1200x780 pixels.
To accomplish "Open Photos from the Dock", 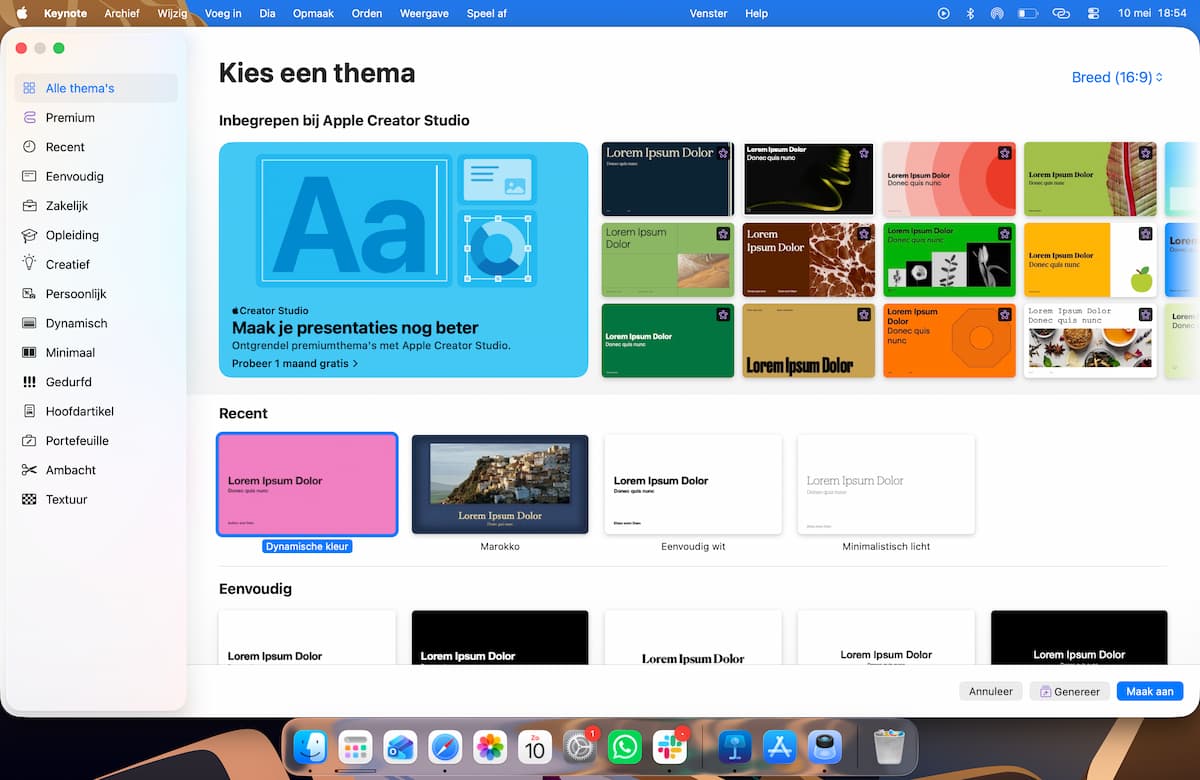I will pos(490,747).
